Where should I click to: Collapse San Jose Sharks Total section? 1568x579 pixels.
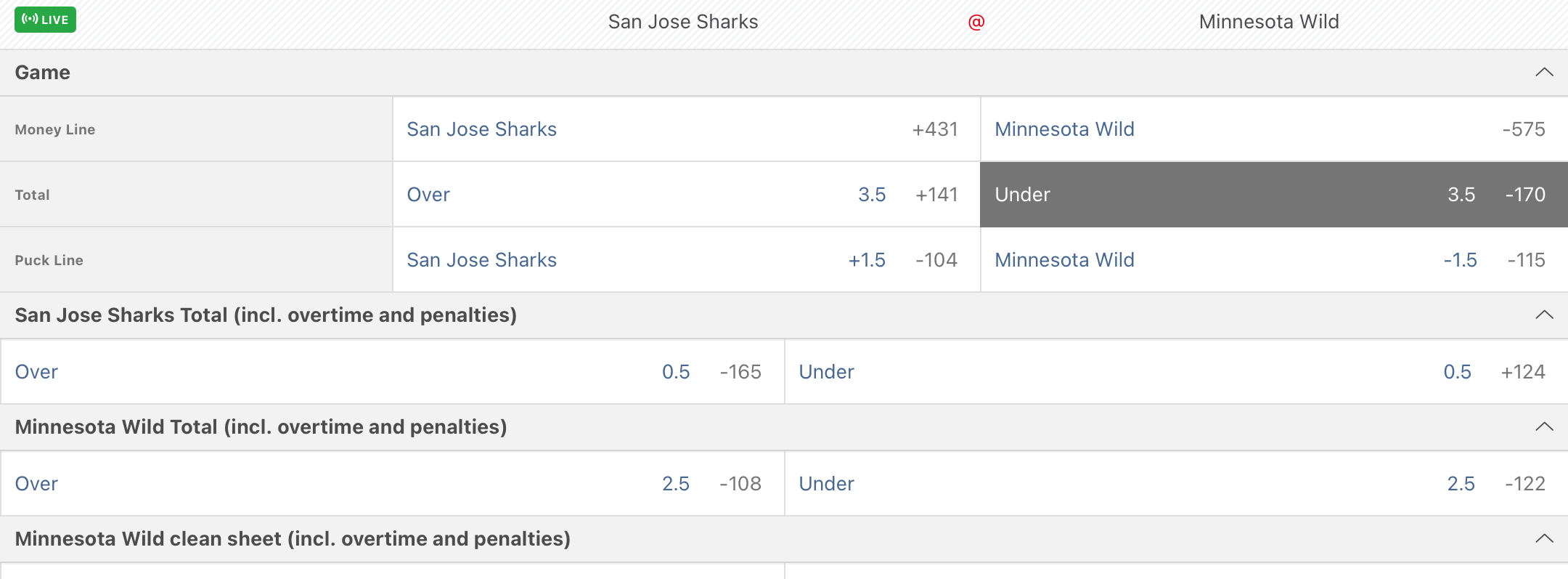point(1544,315)
